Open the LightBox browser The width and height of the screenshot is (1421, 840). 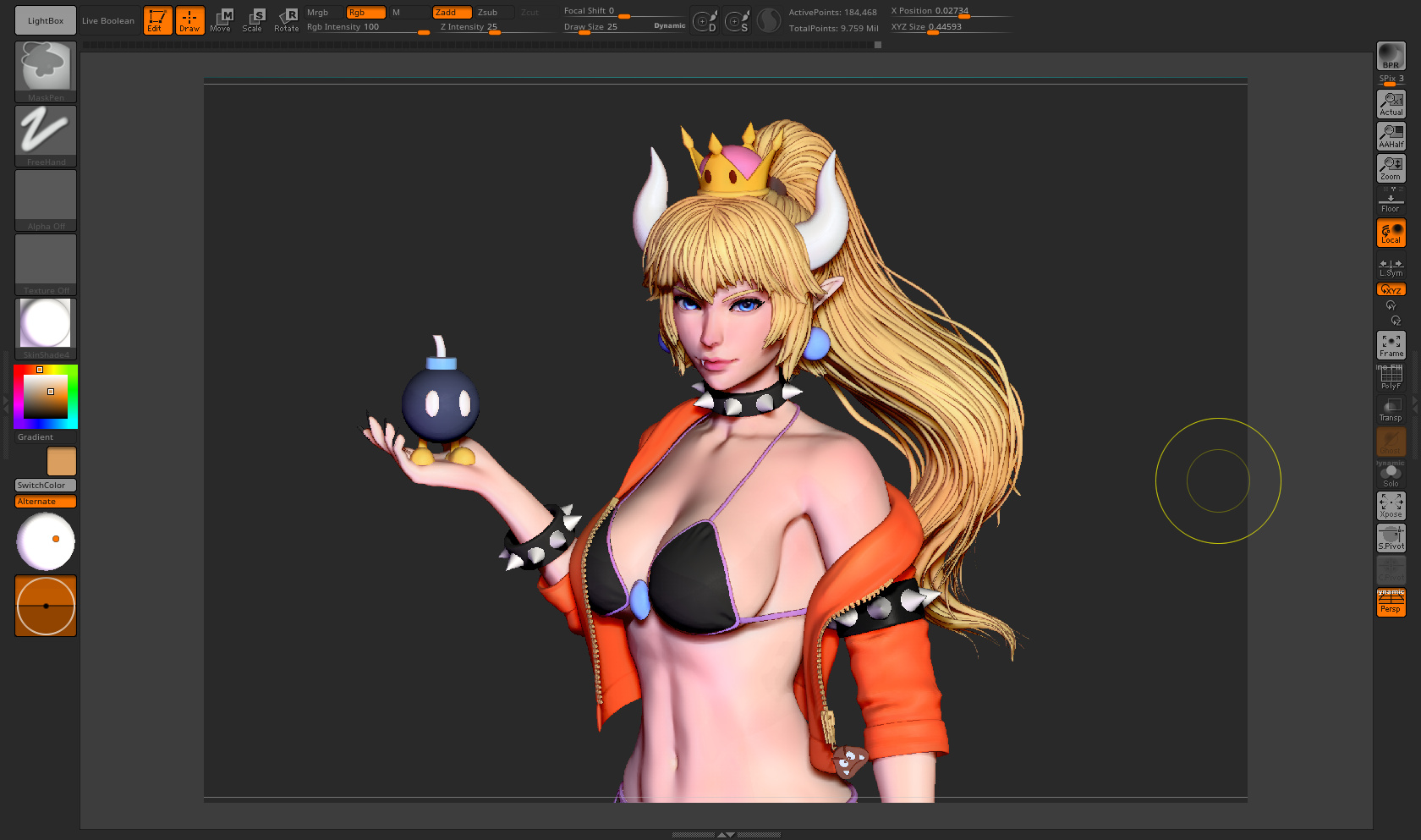point(45,20)
